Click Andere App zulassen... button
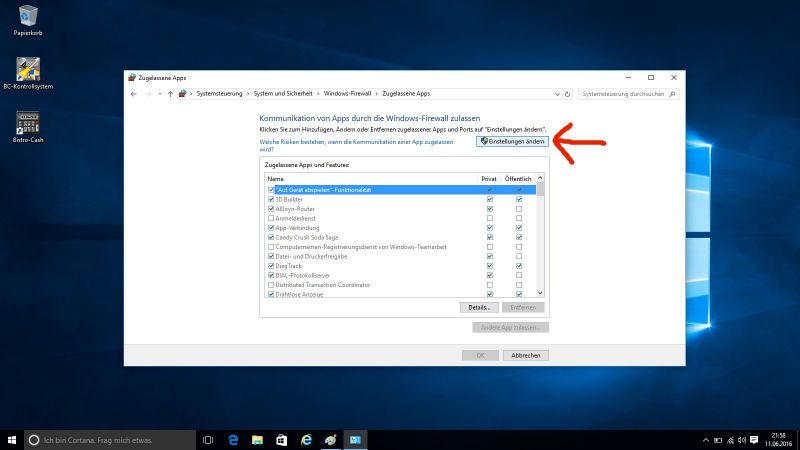The image size is (800, 450). [510, 327]
